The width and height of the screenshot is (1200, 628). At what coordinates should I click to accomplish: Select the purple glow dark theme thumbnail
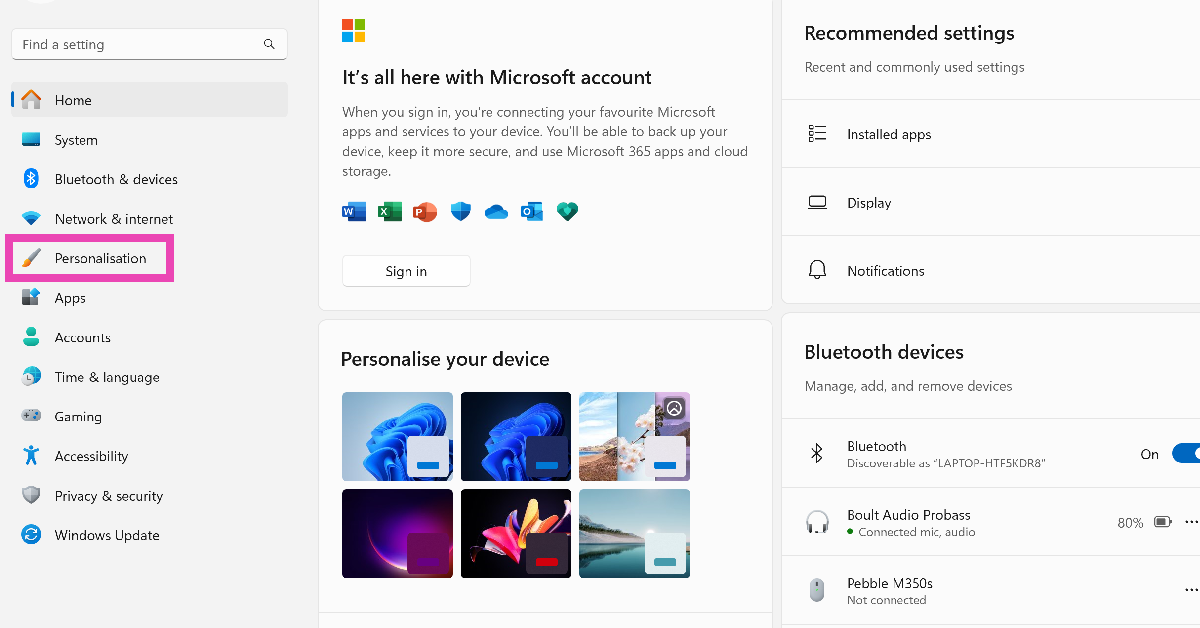point(397,533)
